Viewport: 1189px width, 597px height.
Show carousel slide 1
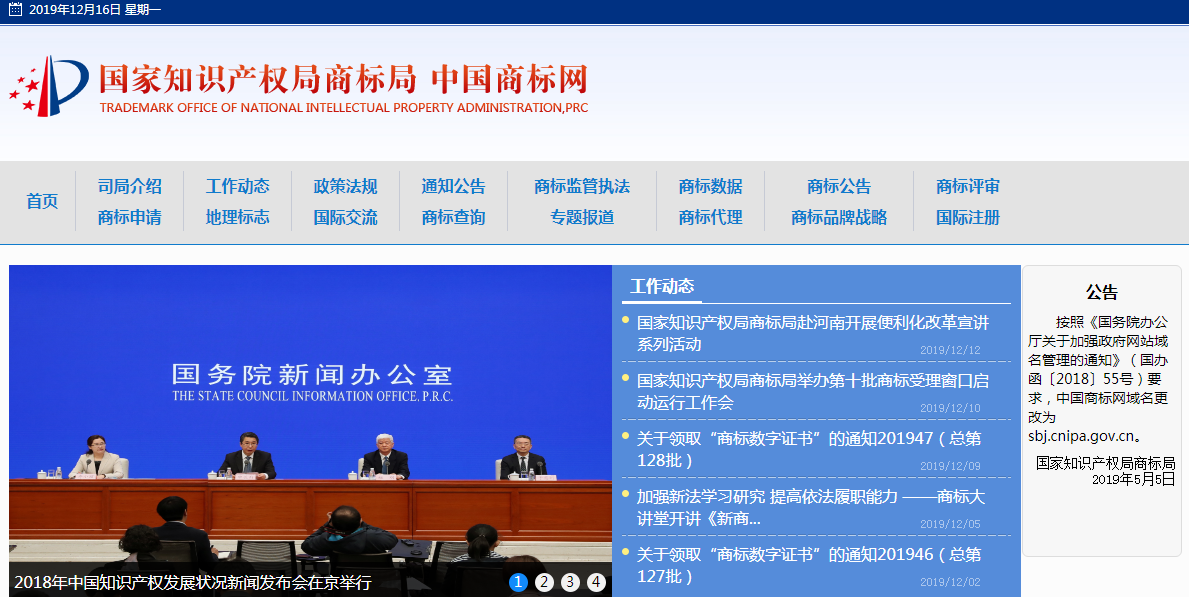click(x=518, y=582)
